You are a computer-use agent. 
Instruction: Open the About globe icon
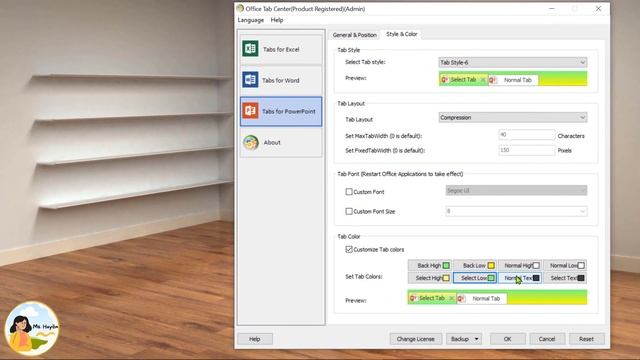tap(251, 142)
